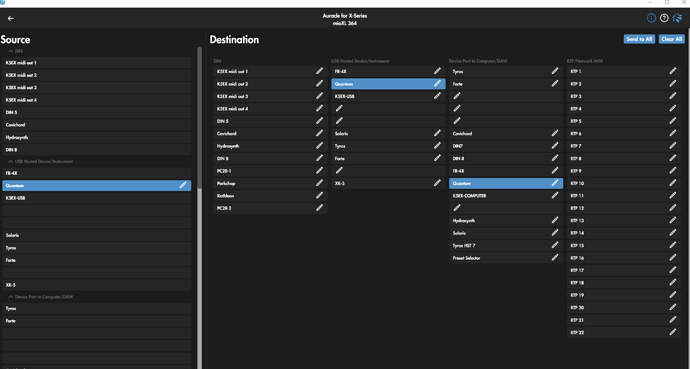Rename DIN 5 in the DIN destination column

click(319, 121)
